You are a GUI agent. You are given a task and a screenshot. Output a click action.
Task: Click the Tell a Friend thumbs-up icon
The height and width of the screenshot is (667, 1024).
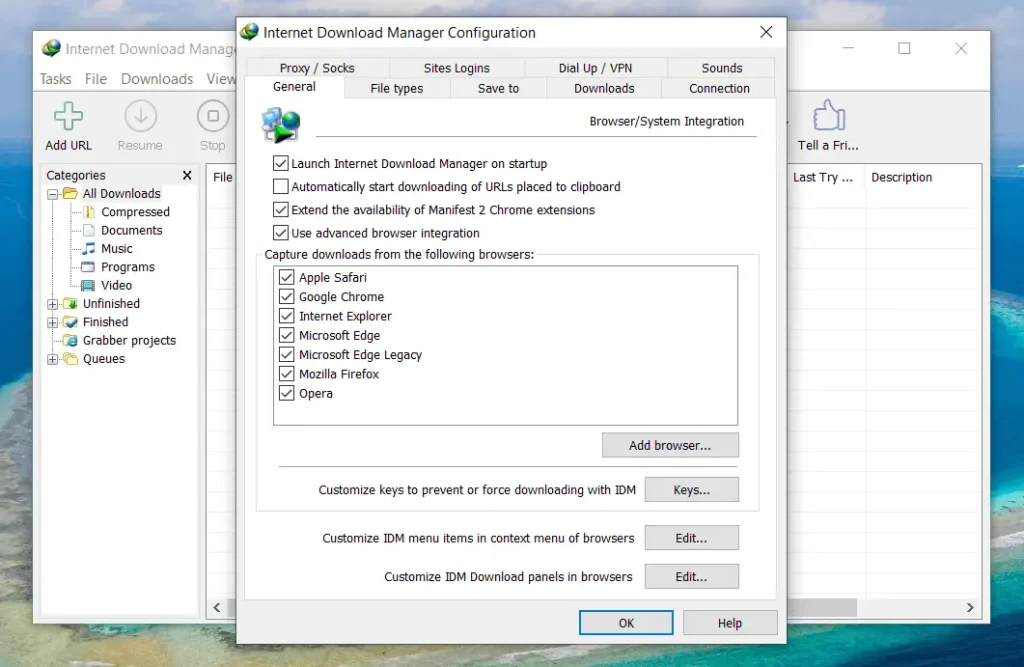(x=828, y=117)
